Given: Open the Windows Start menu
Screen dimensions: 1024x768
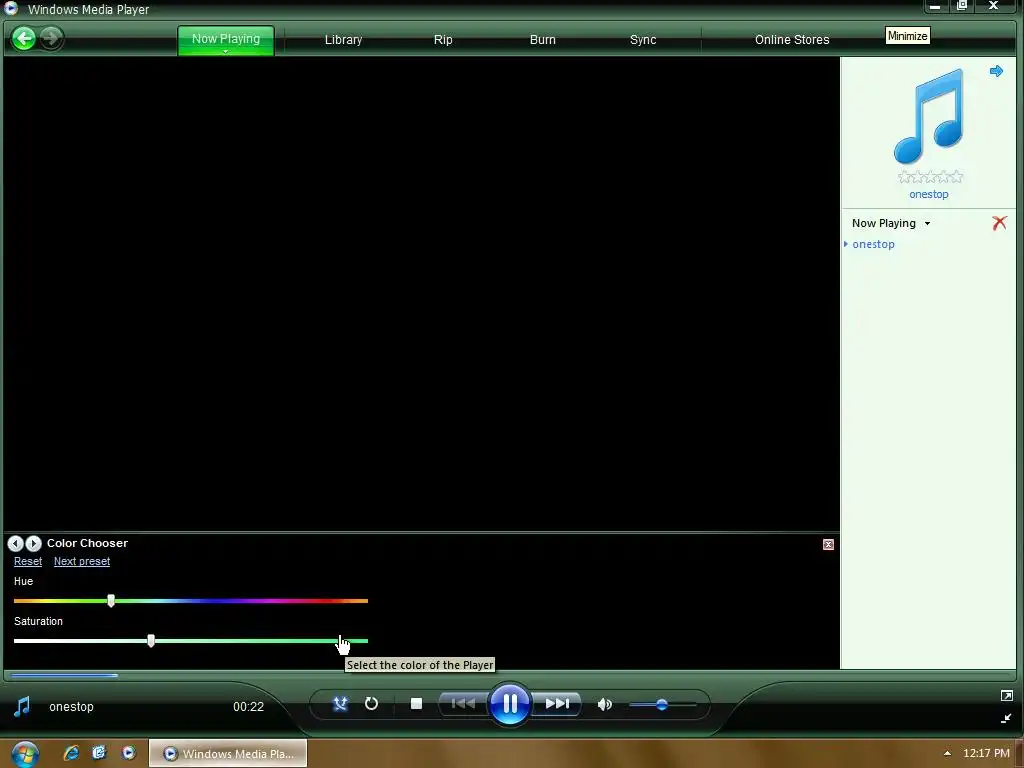Looking at the screenshot, I should [24, 754].
